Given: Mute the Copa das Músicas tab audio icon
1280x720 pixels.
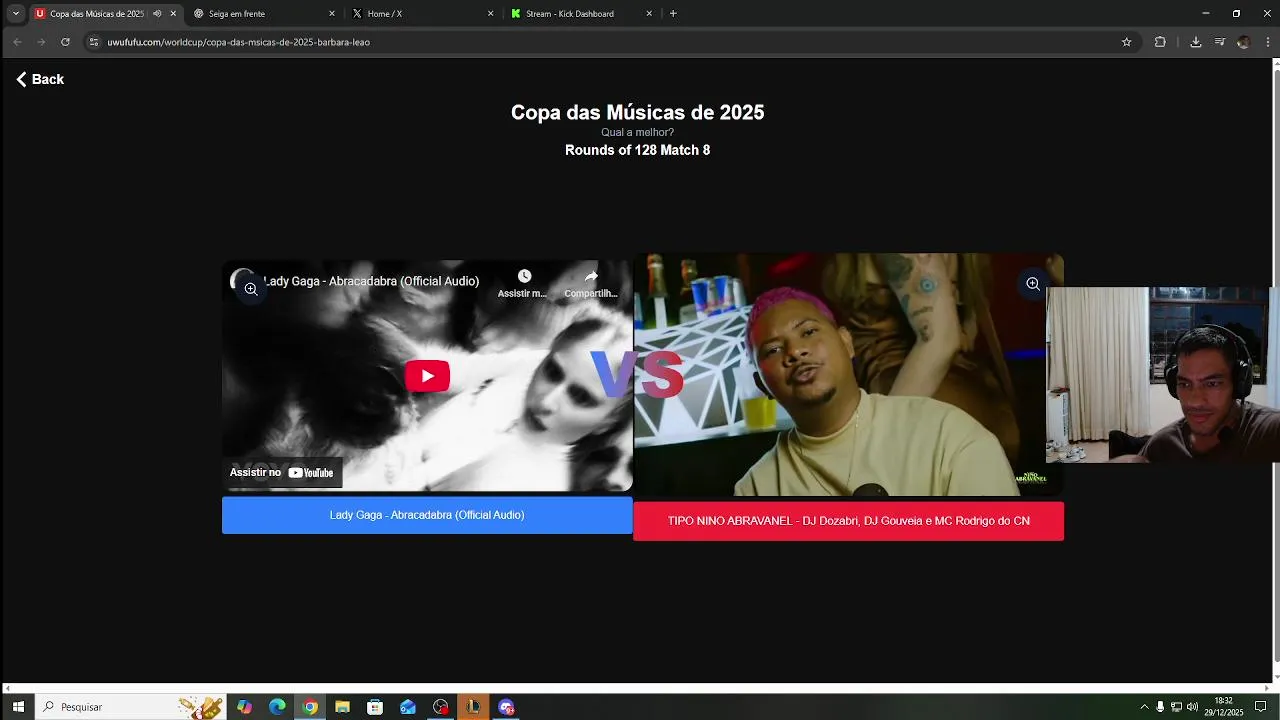Looking at the screenshot, I should pos(157,14).
